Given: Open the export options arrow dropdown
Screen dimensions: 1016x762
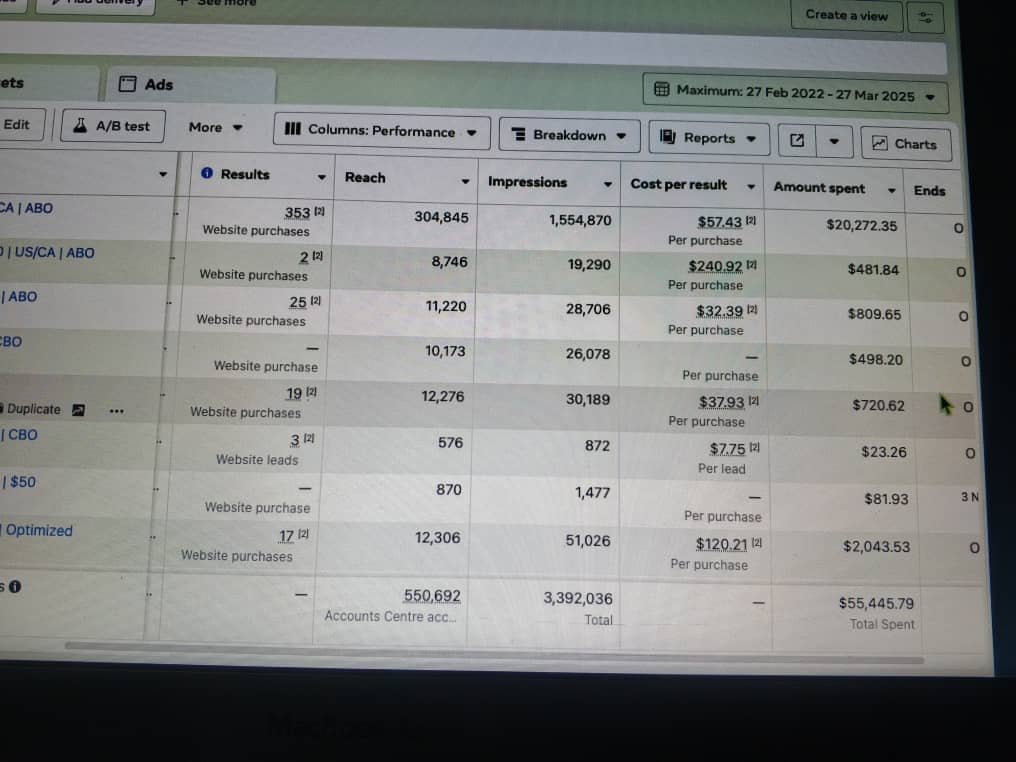Looking at the screenshot, I should tap(834, 141).
